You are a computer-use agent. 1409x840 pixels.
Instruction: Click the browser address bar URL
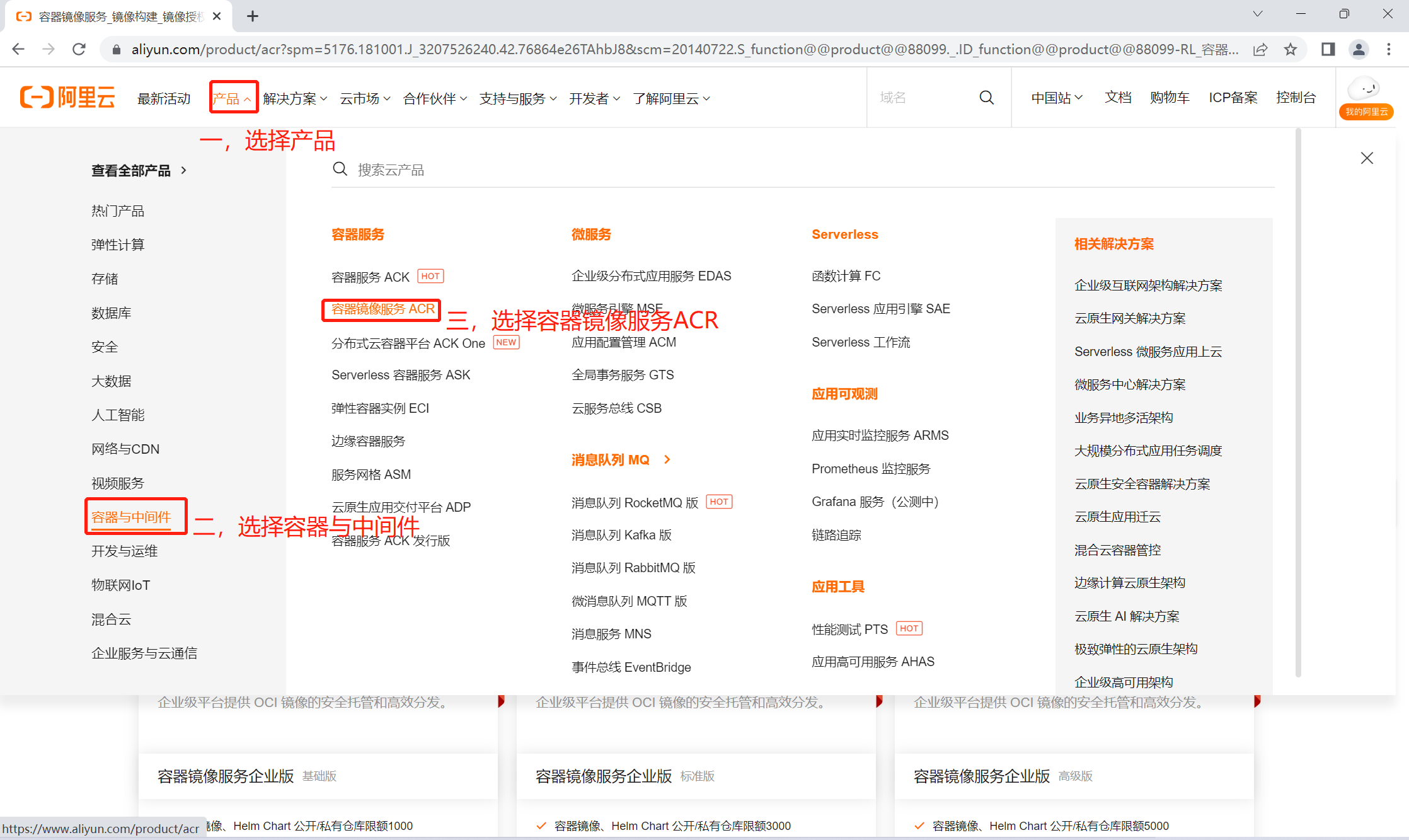click(x=684, y=49)
